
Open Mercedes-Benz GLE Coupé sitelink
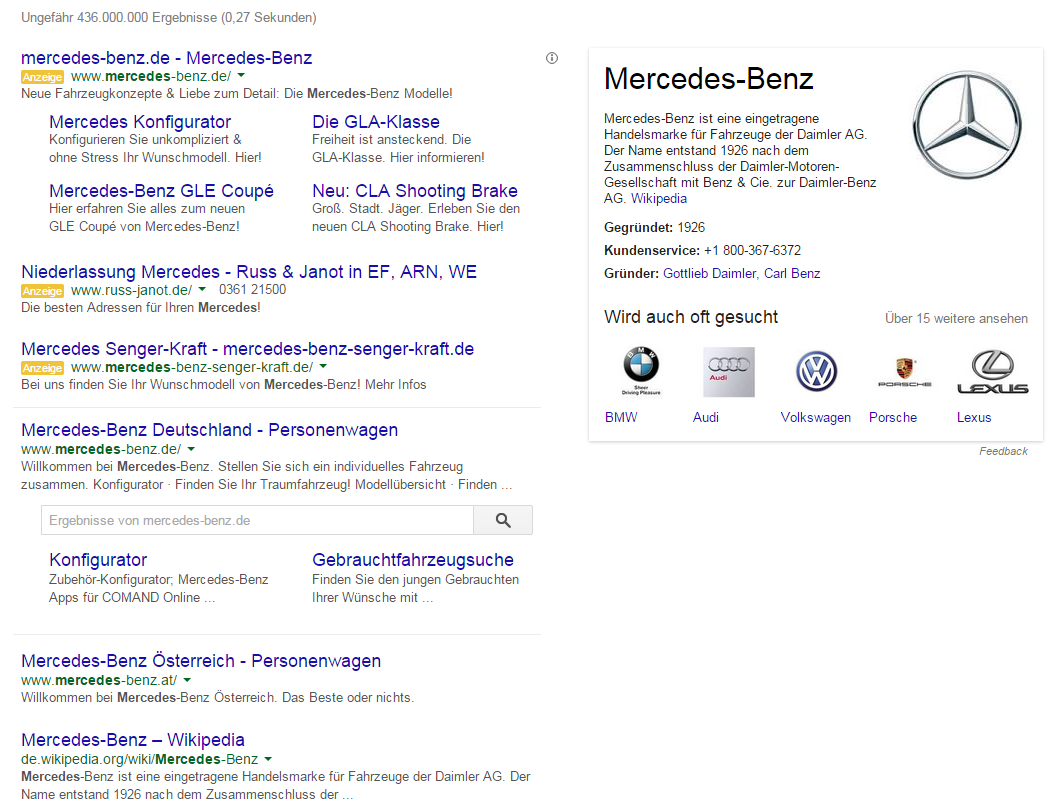161,191
